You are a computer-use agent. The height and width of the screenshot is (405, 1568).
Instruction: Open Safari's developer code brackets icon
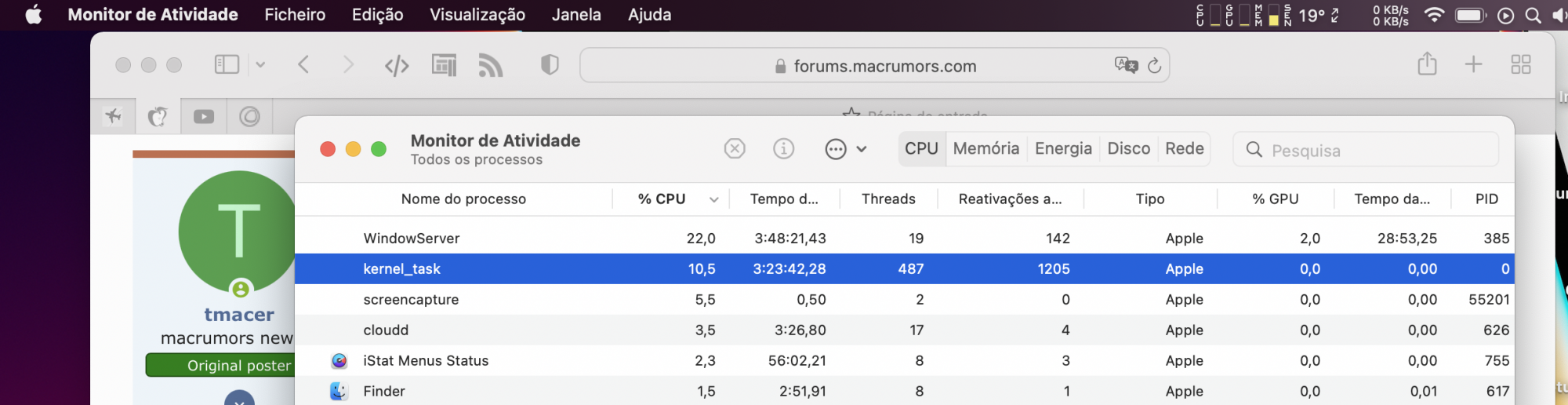click(x=397, y=66)
